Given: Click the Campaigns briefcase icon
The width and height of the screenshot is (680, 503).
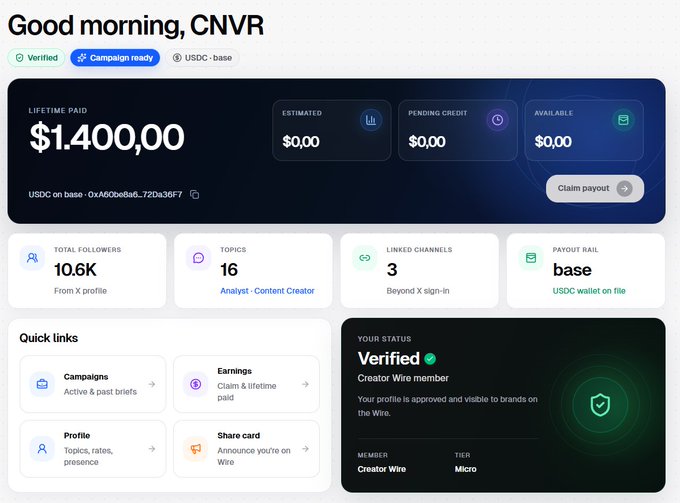Looking at the screenshot, I should [42, 384].
